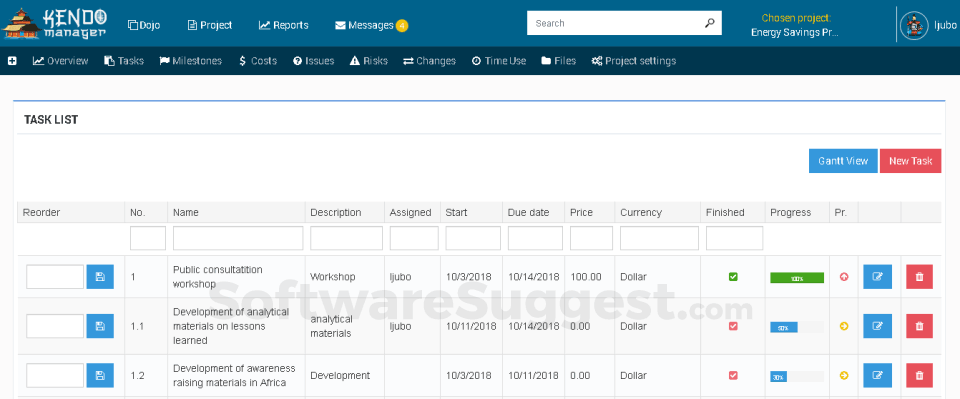The width and height of the screenshot is (960, 399).
Task: Click yellow priority arrow for task 1.1
Action: coord(844,326)
